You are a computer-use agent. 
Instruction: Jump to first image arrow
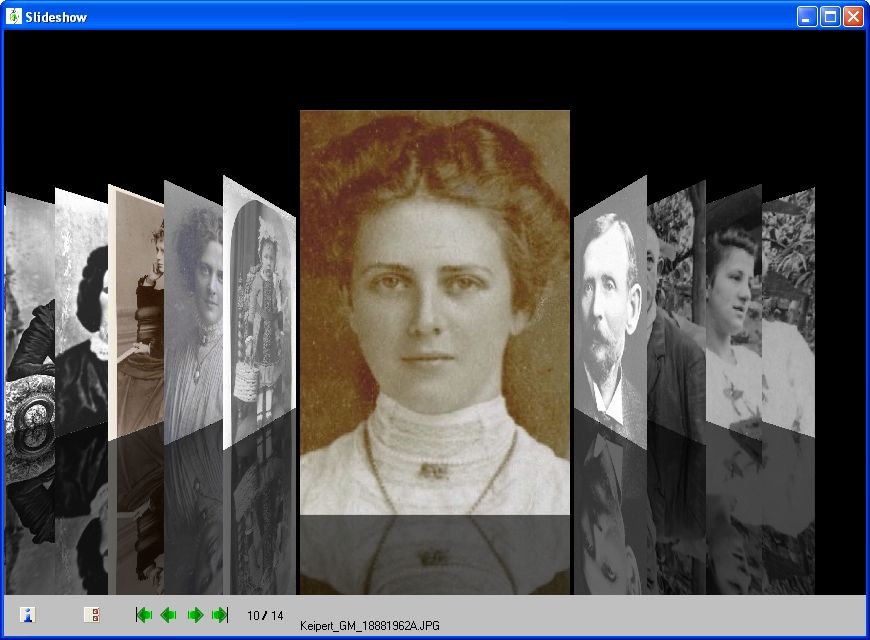point(144,614)
